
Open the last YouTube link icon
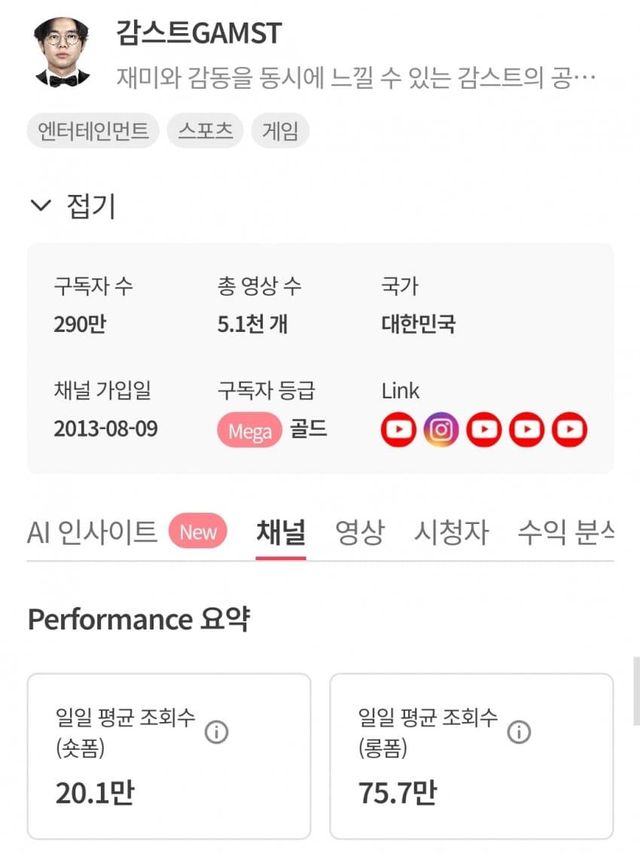pos(570,429)
